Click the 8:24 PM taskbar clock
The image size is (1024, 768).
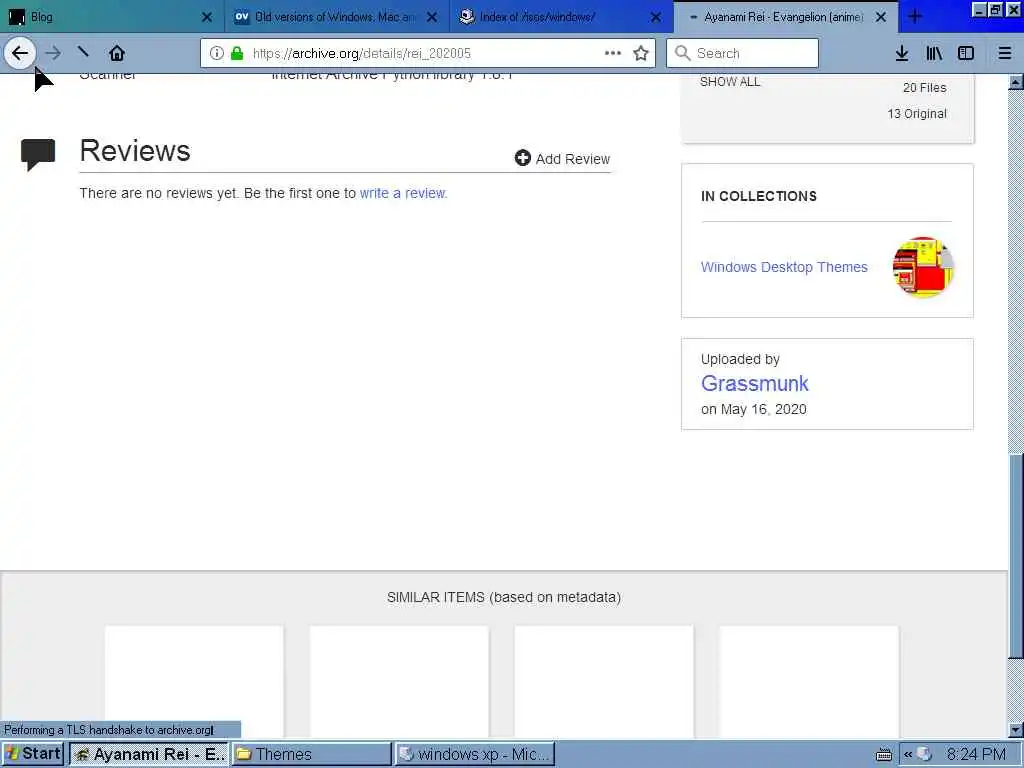976,754
